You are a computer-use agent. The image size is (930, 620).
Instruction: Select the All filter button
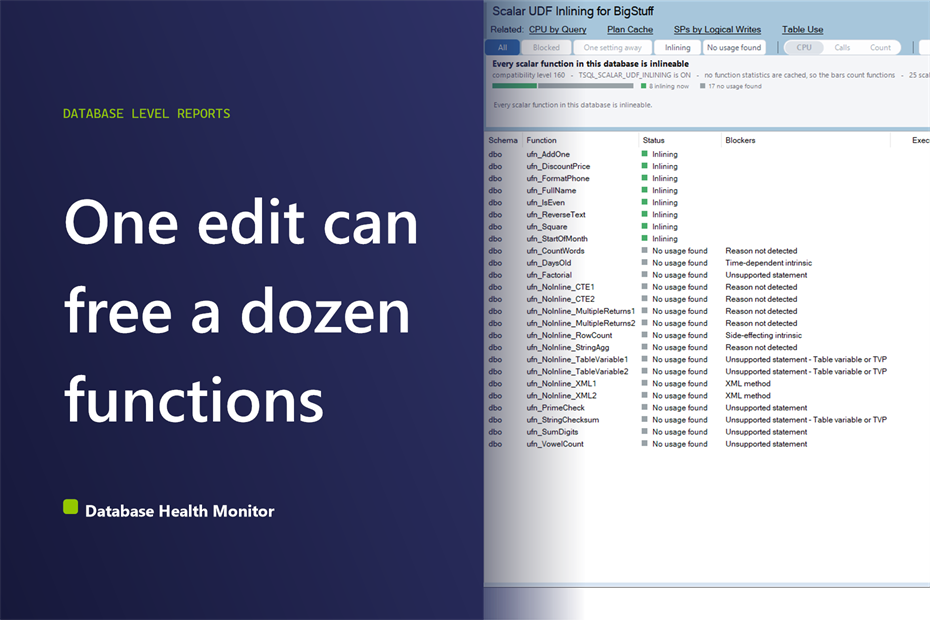[x=502, y=47]
